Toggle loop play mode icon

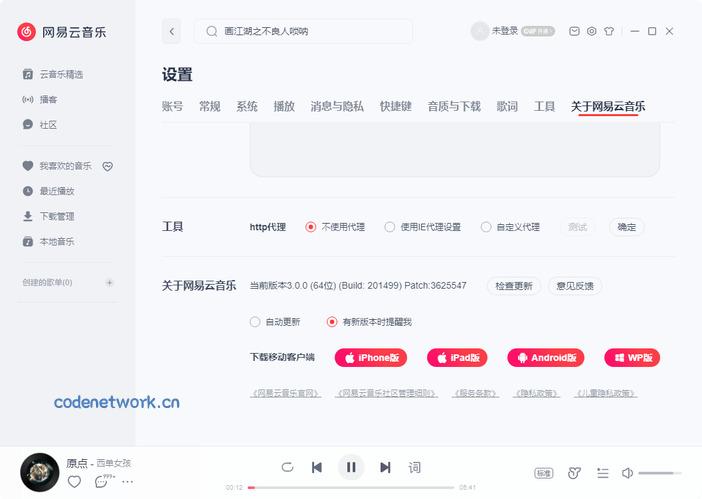(287, 467)
